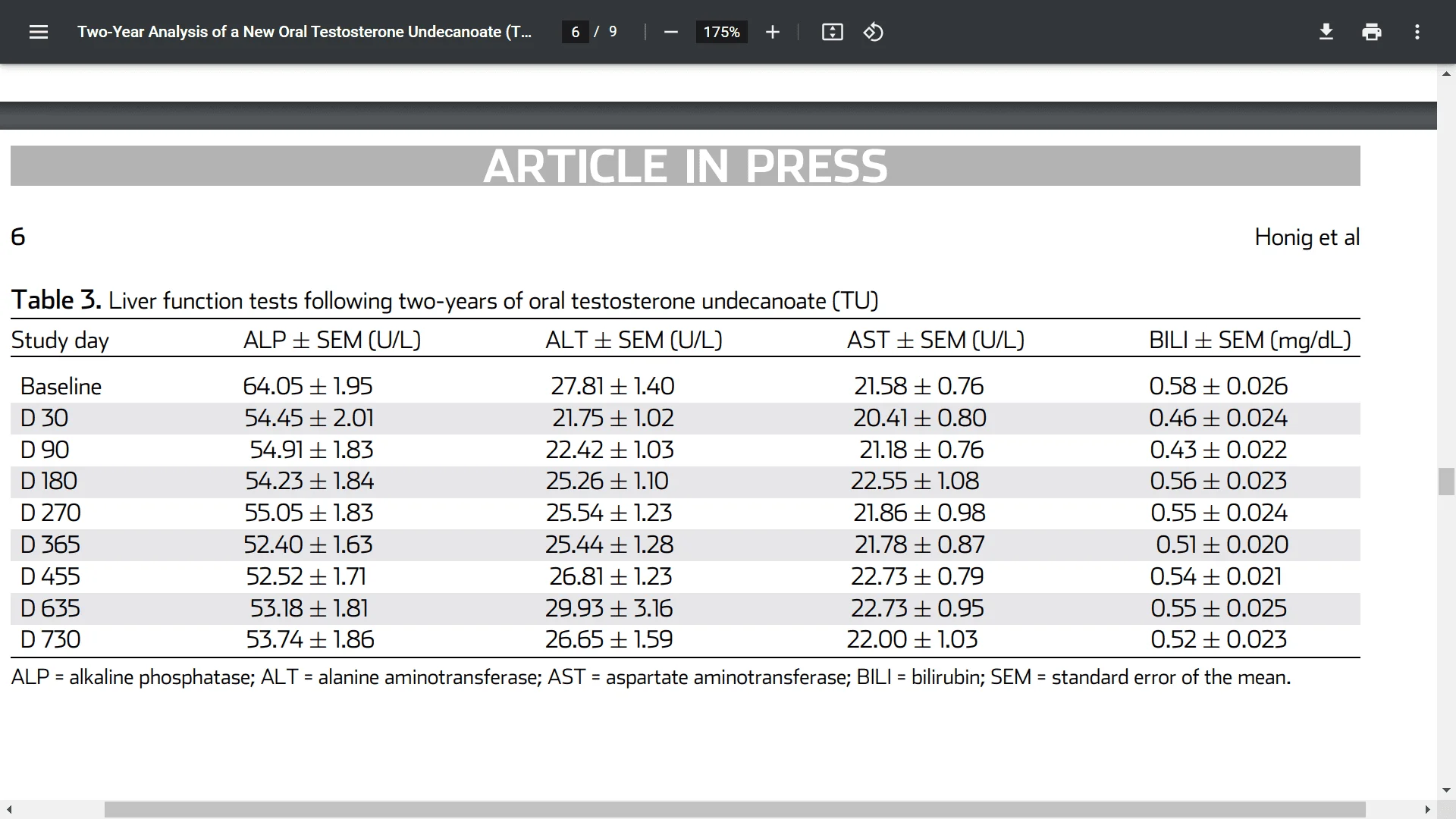This screenshot has width=1456, height=819.
Task: Click the BILI value '0.58 ± 0.026'
Action: 1218,387
